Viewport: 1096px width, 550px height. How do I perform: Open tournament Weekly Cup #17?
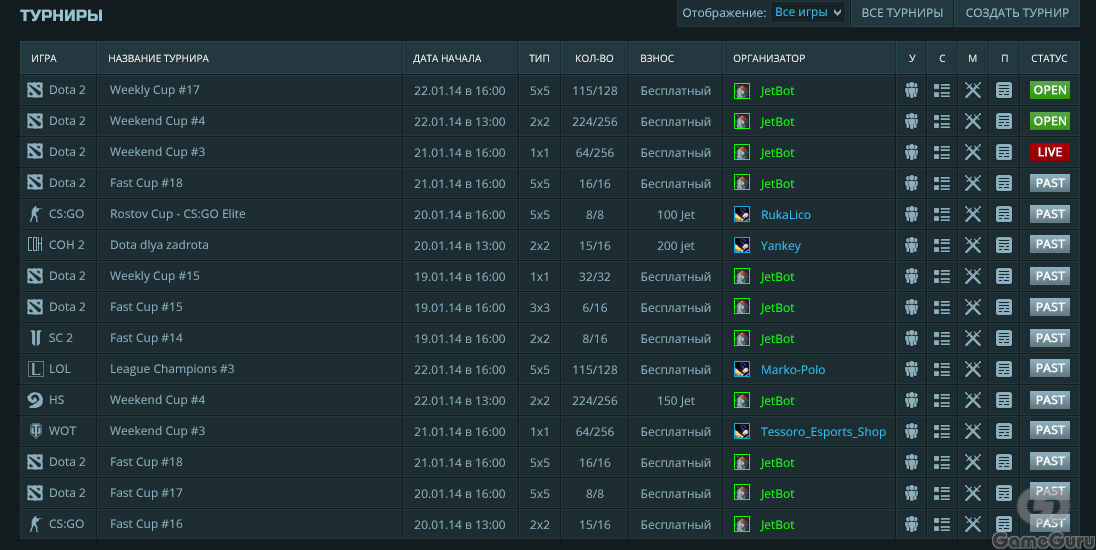(x=154, y=90)
